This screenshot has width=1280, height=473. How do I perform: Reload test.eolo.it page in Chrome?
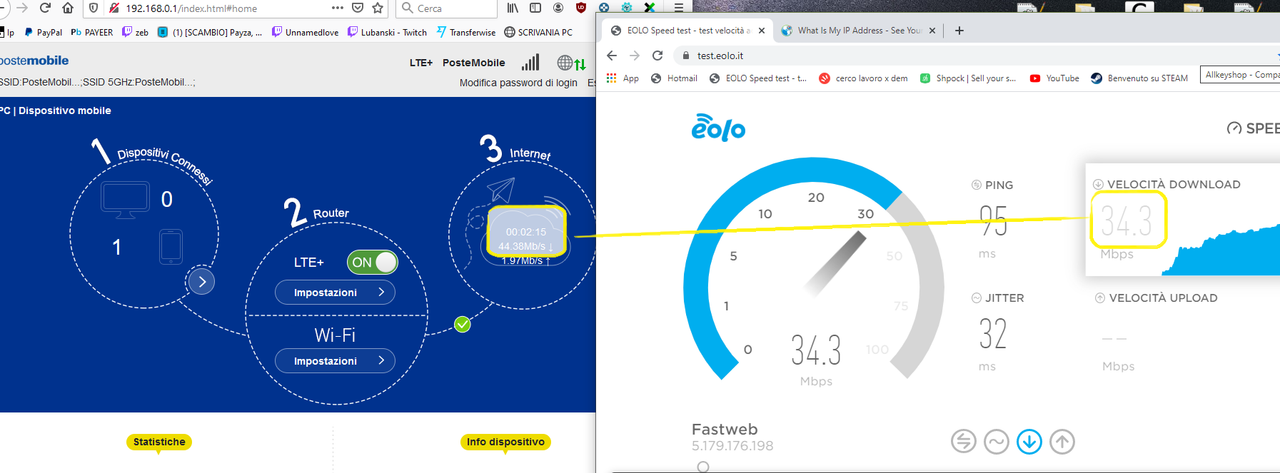657,55
